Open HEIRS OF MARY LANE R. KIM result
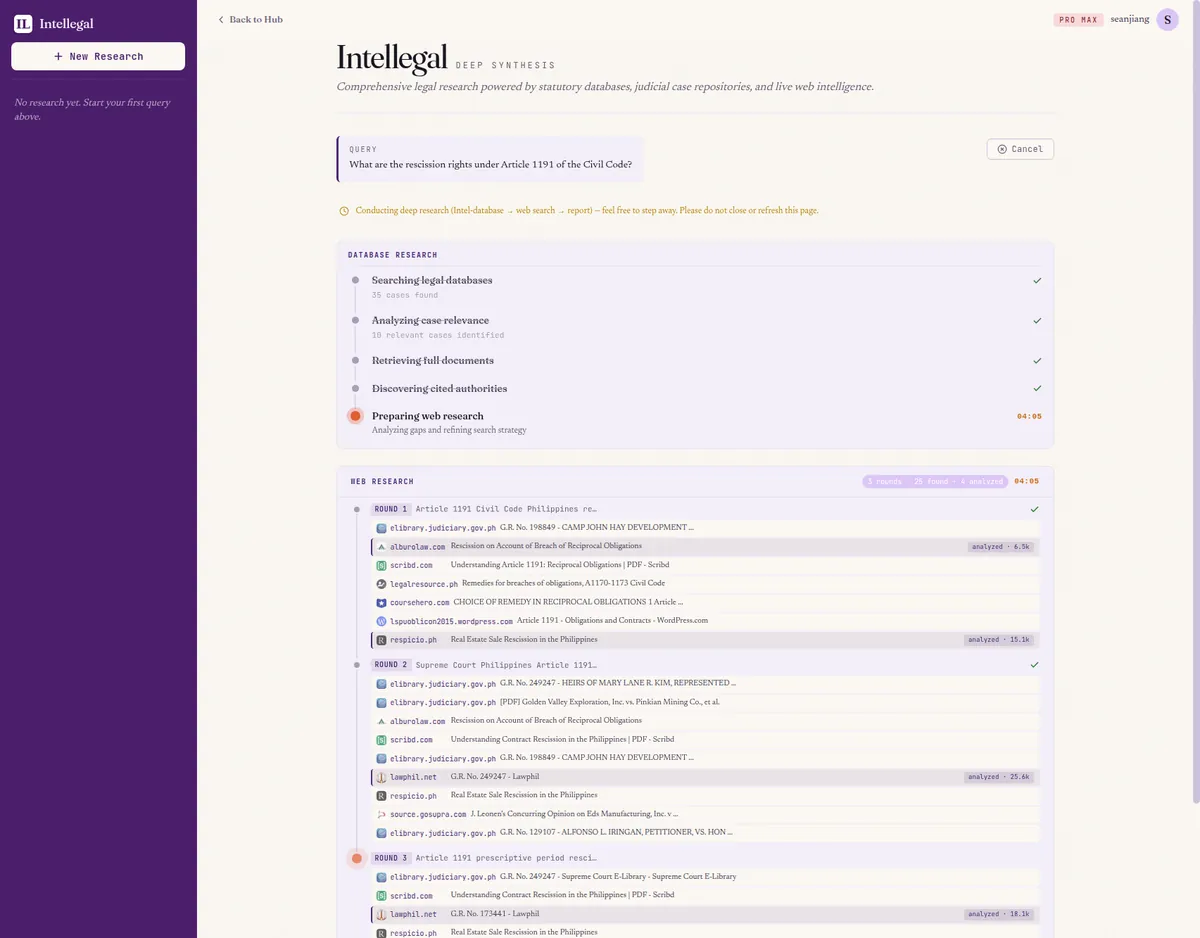Viewport: 1200px width, 938px height. coord(706,683)
